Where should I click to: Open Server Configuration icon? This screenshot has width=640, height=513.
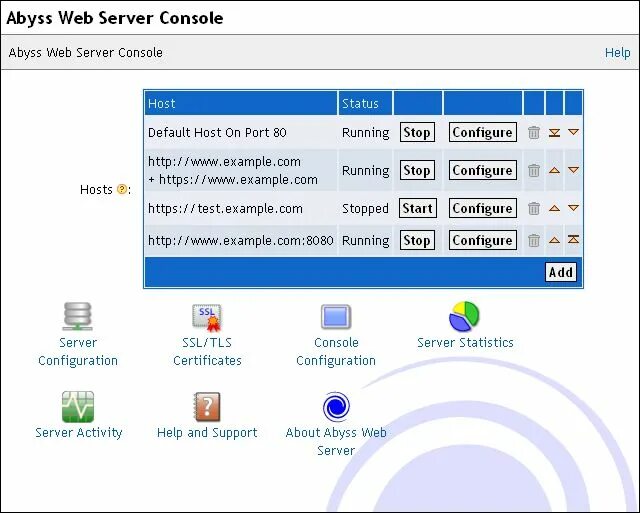[x=78, y=316]
